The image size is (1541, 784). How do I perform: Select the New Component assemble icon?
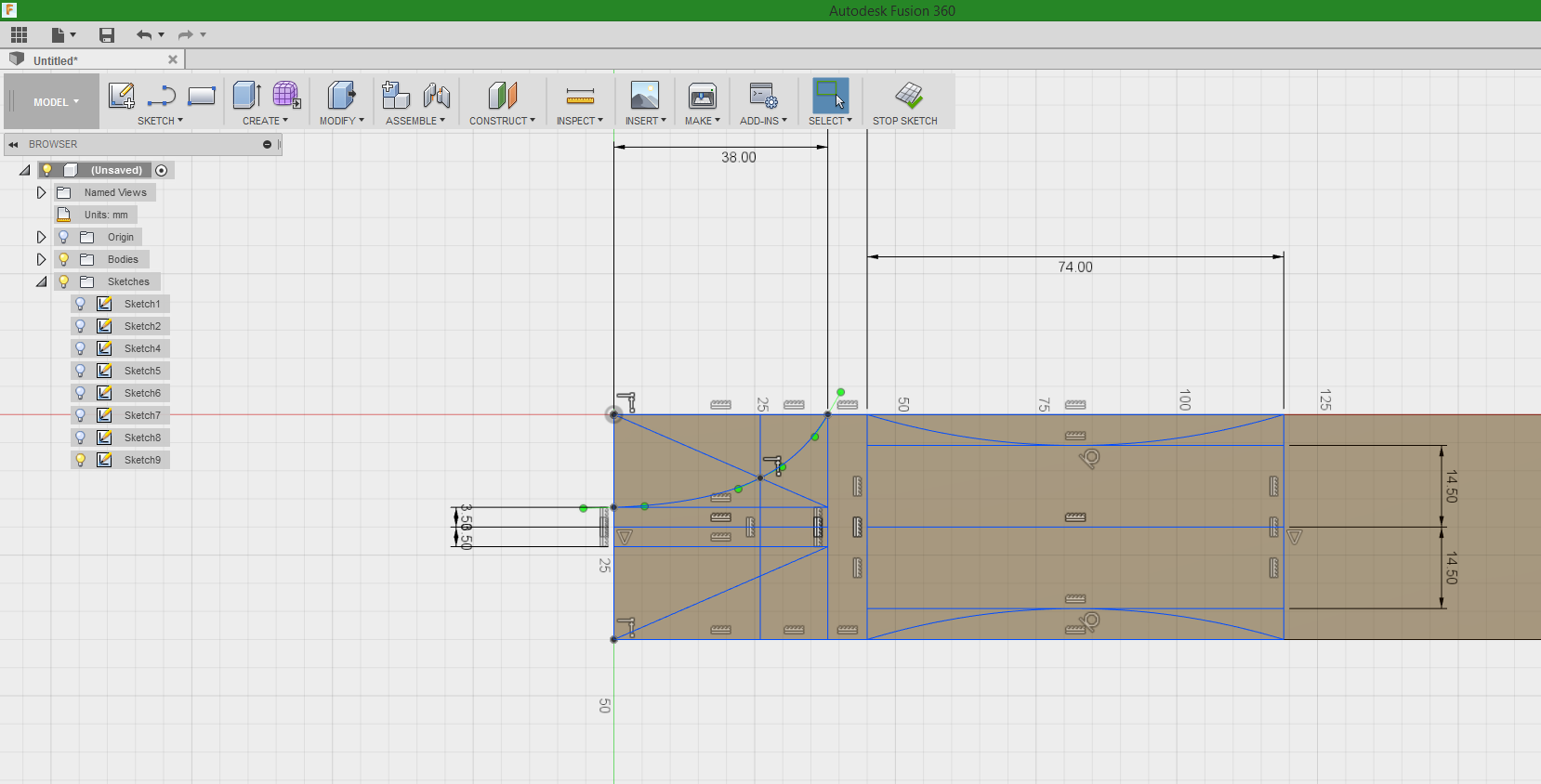[396, 95]
